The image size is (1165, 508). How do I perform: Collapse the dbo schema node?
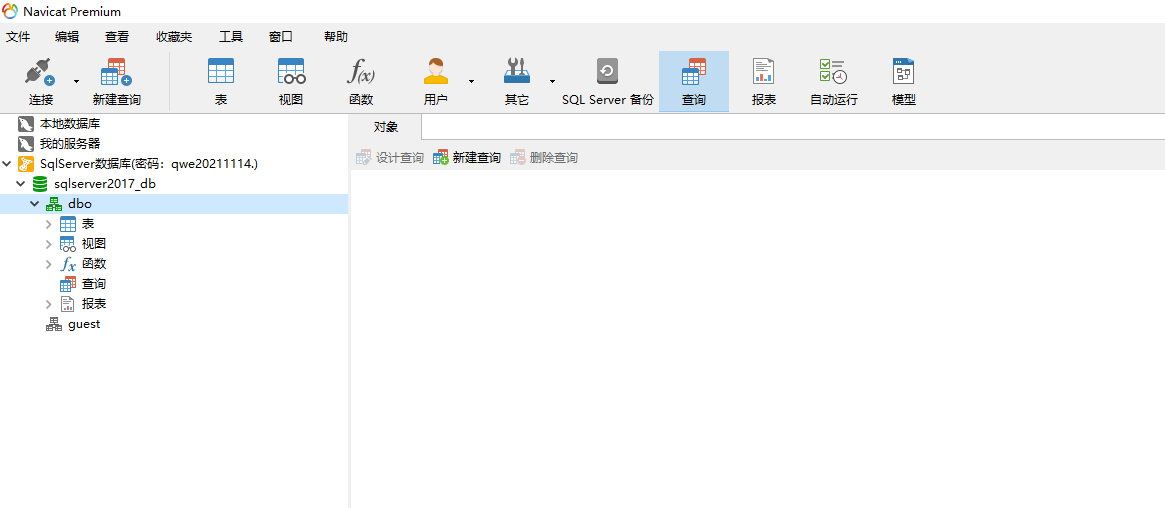[34, 203]
